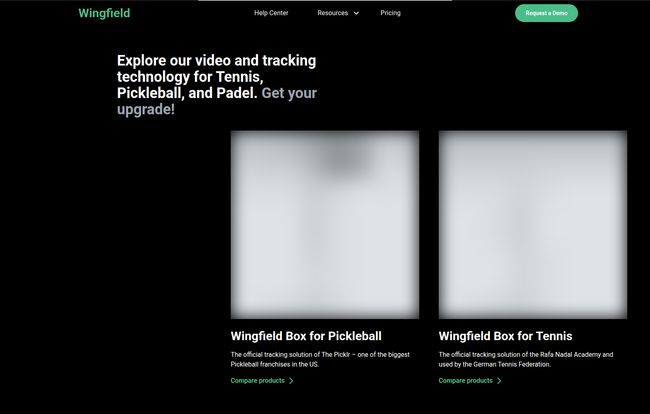Click the Picklr tracking solution description
The height and width of the screenshot is (414, 650).
coord(322,359)
